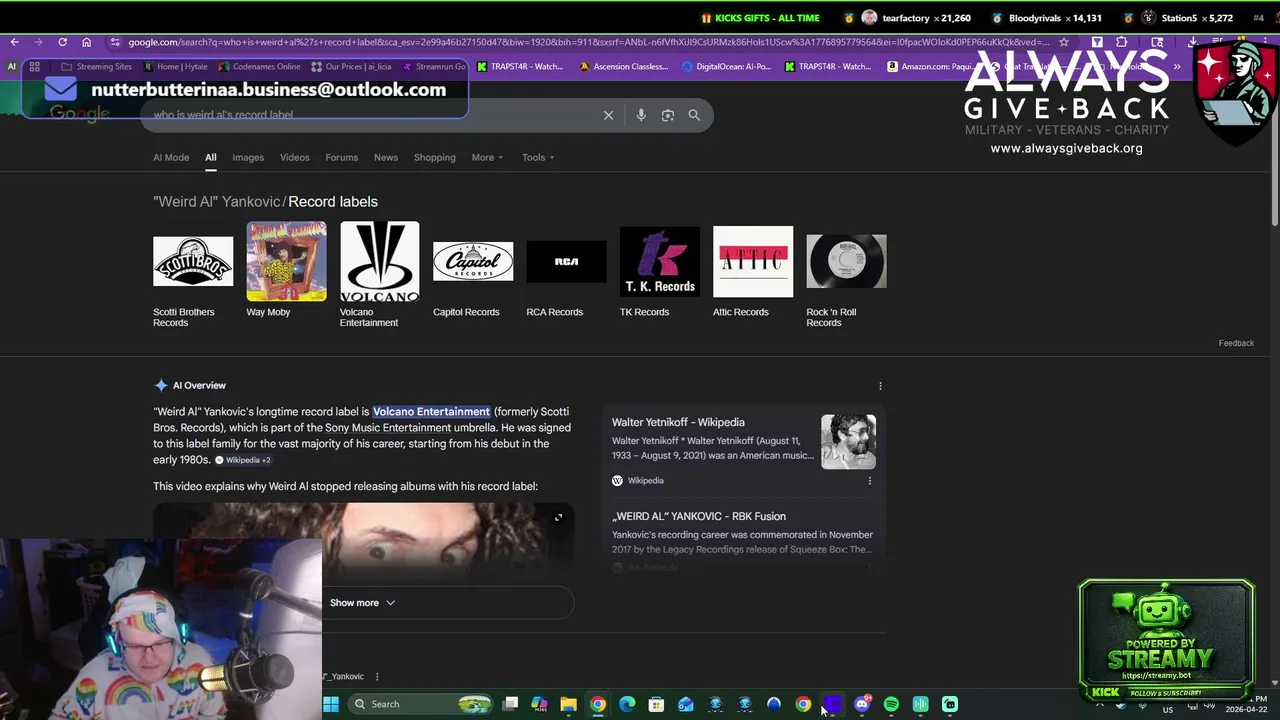Open the Tools dropdown
The height and width of the screenshot is (720, 1280).
pos(538,158)
